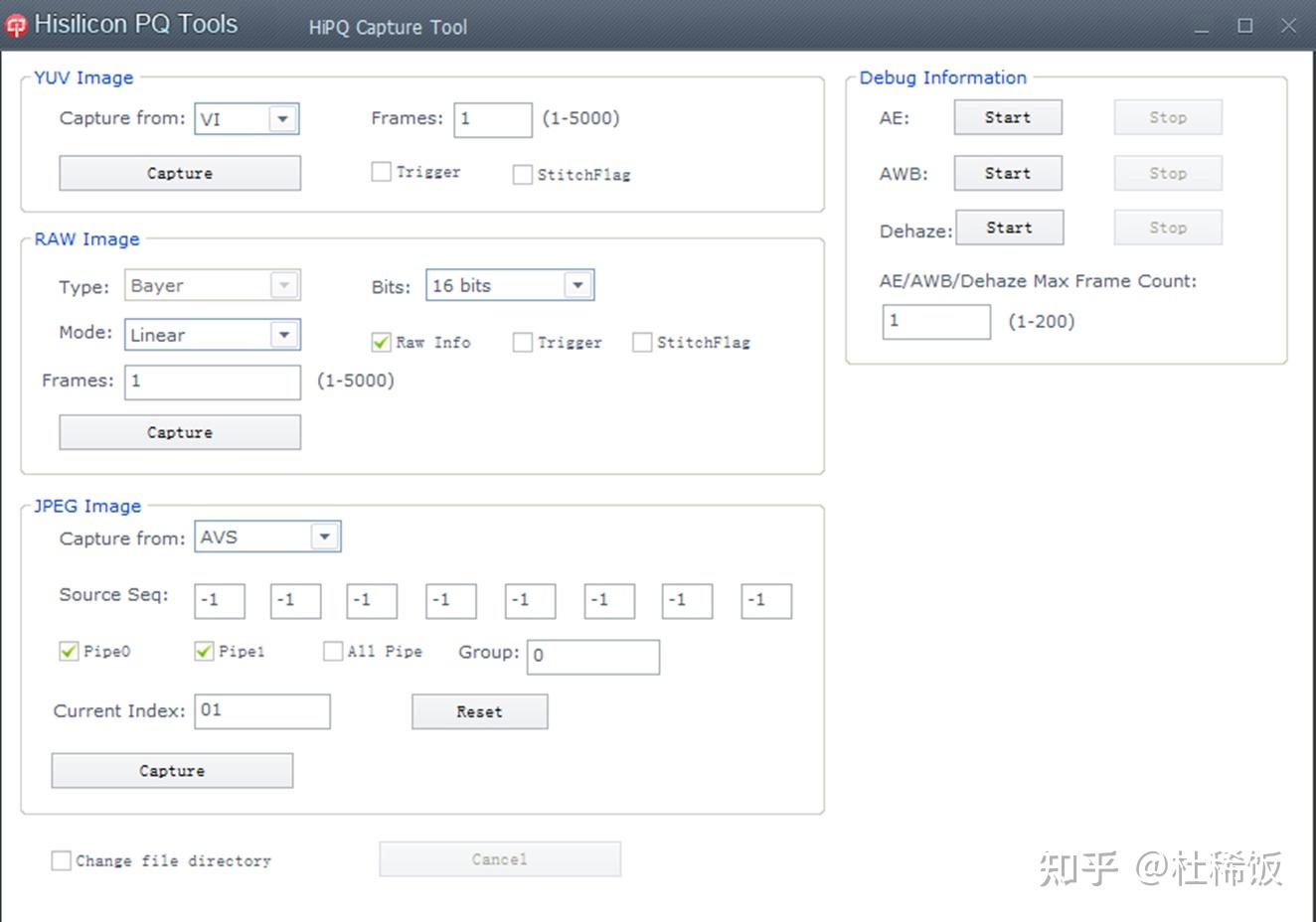The height and width of the screenshot is (922, 1316).
Task: Close the HiPQ Capture Tool window
Action: pyautogui.click(x=1288, y=26)
